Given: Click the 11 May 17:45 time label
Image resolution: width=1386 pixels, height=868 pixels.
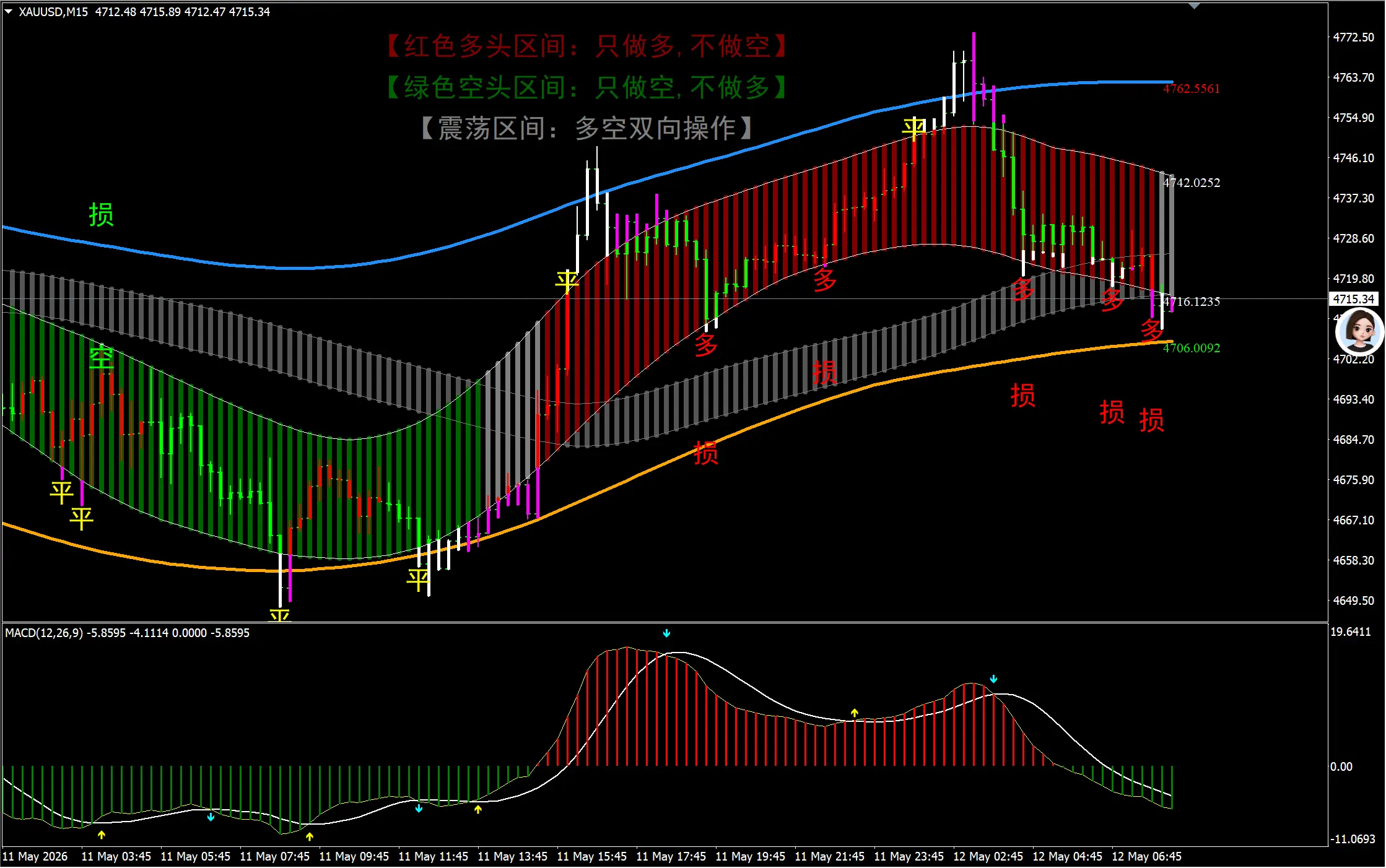Looking at the screenshot, I should click(x=671, y=856).
